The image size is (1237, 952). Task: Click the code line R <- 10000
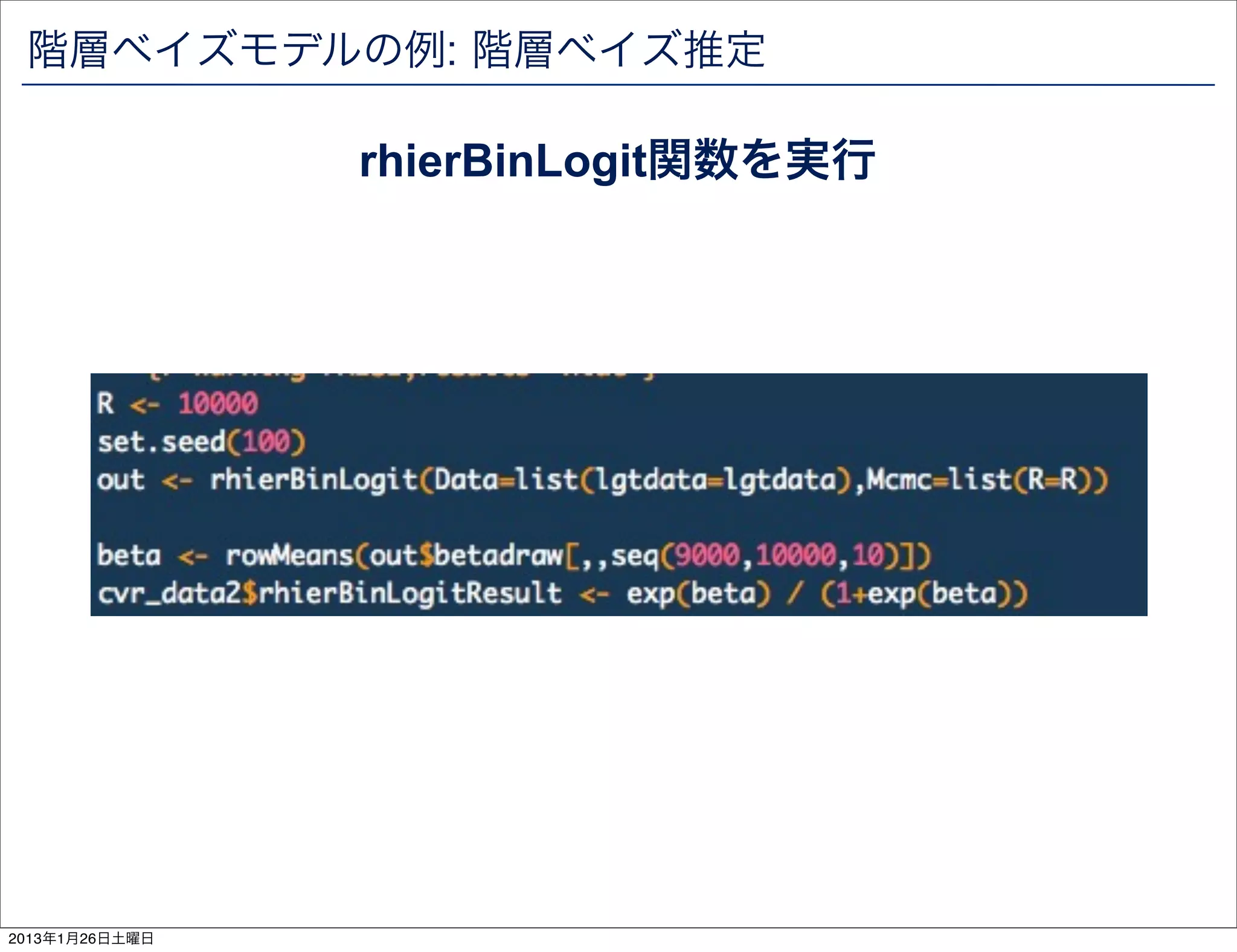click(x=178, y=403)
